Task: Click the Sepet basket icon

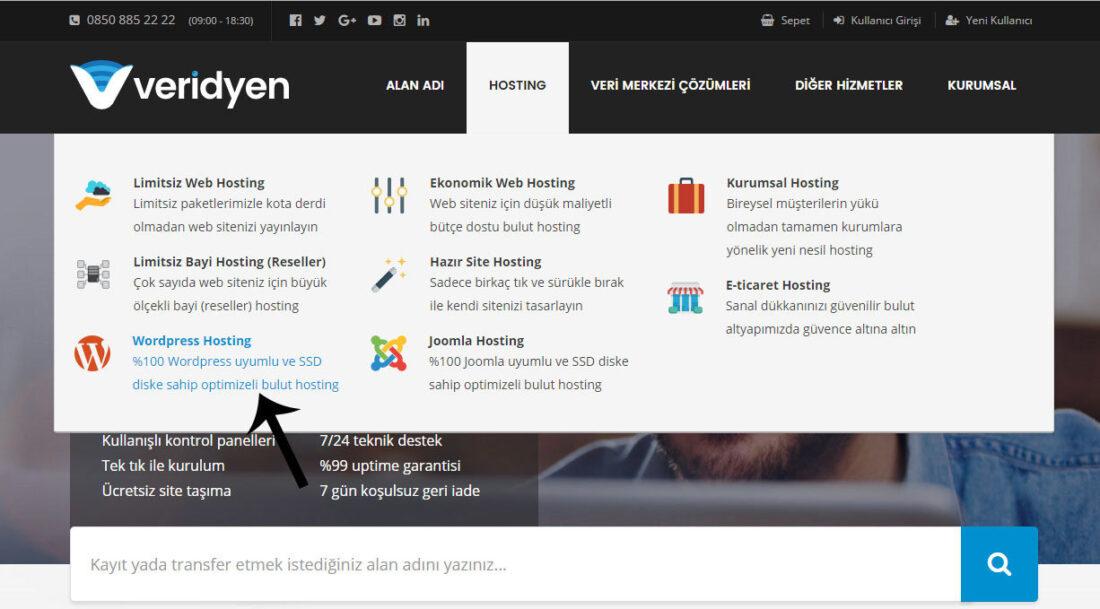Action: coord(767,20)
